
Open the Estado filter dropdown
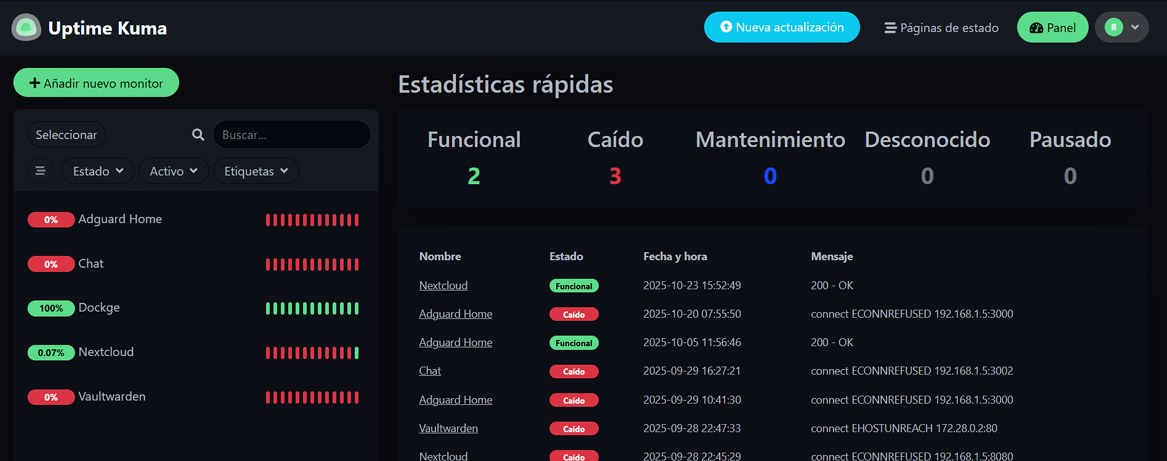pyautogui.click(x=98, y=171)
